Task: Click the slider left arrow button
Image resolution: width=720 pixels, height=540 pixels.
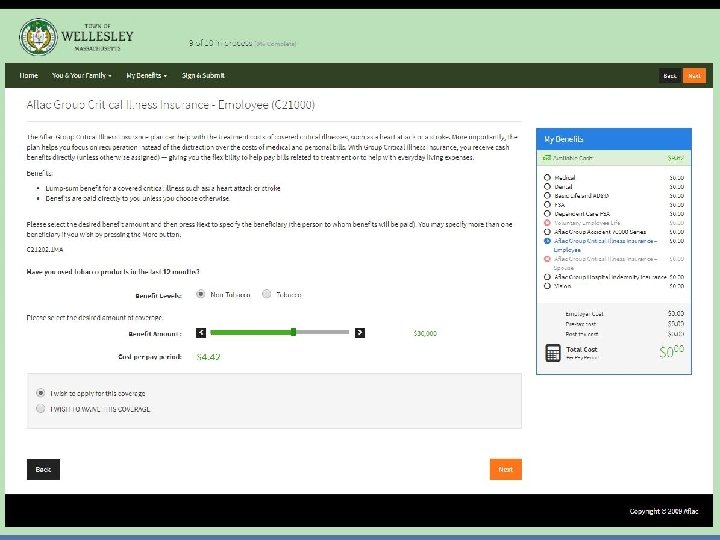Action: coord(201,333)
